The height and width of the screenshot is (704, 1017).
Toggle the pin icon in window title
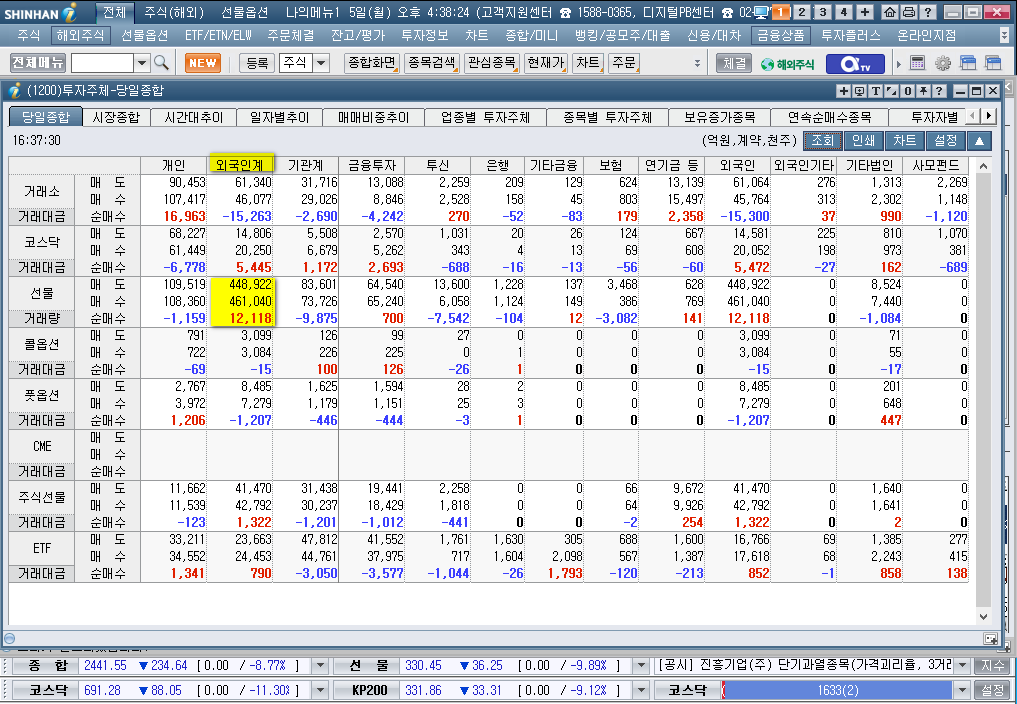pyautogui.click(x=923, y=91)
